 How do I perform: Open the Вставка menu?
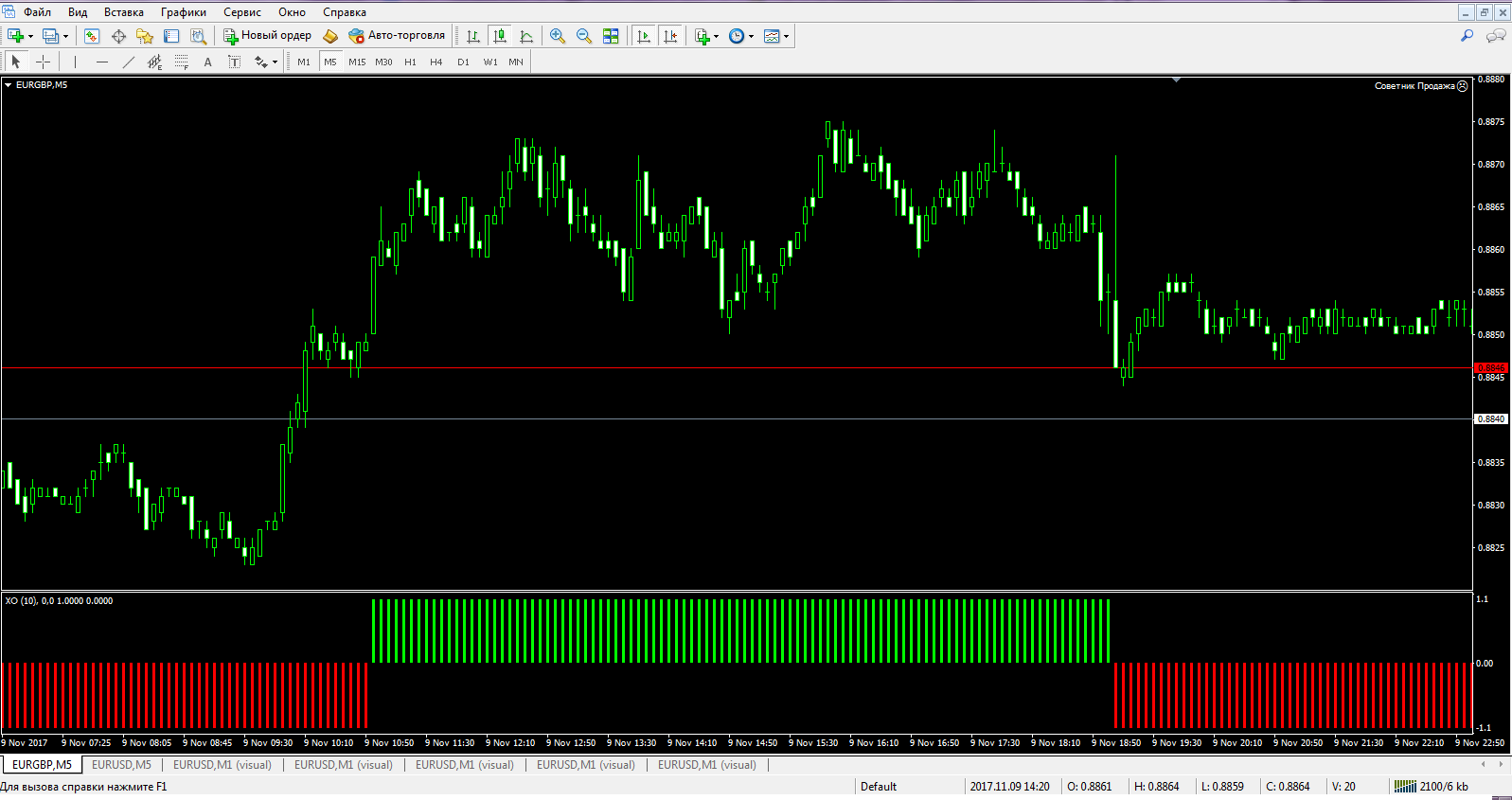point(124,12)
